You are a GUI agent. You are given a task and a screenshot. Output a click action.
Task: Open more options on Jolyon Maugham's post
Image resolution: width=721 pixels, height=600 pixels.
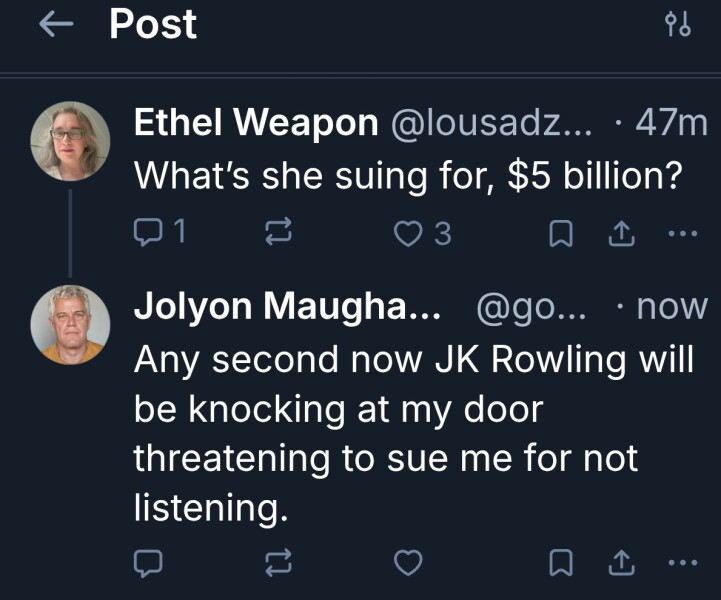680,565
